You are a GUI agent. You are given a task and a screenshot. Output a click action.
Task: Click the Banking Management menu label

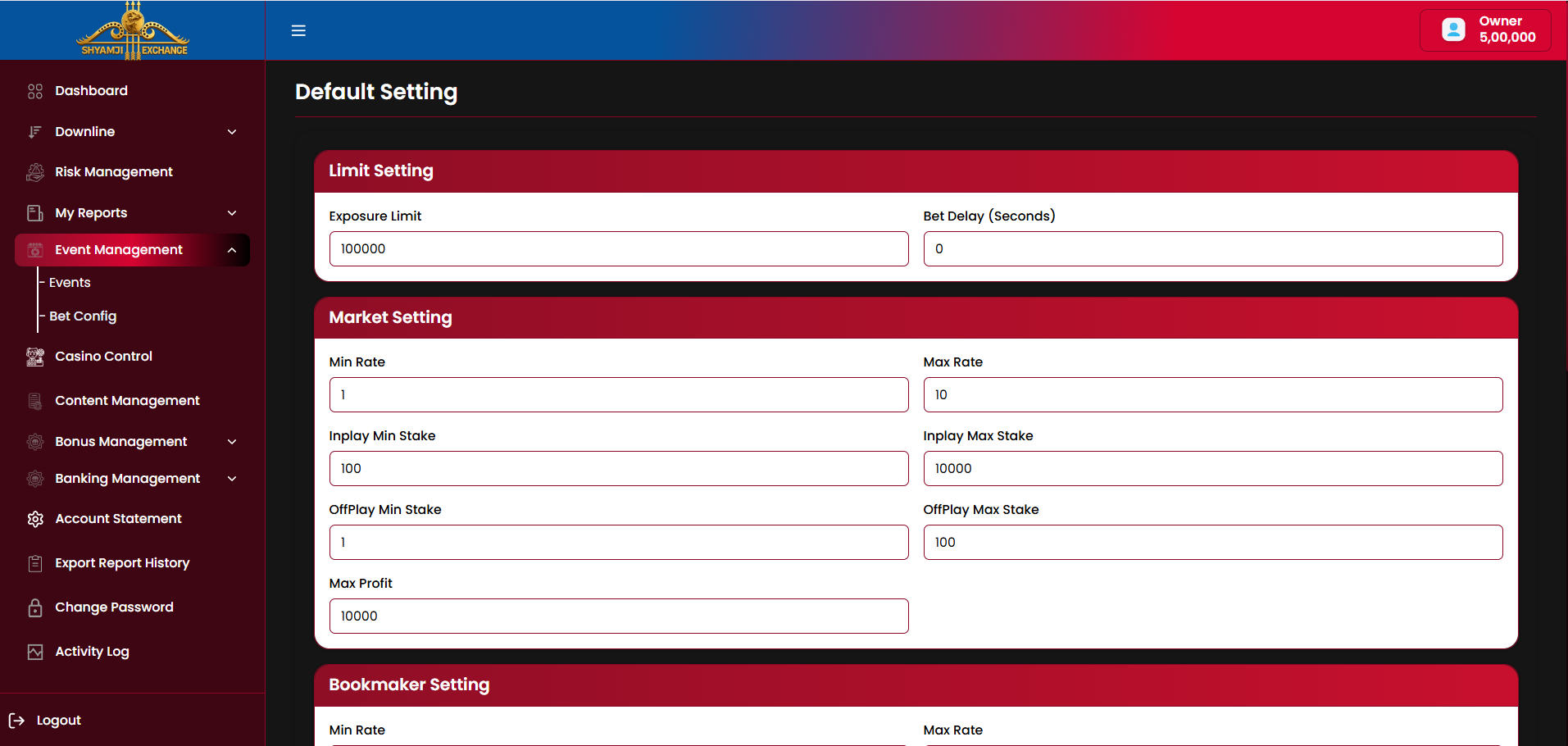(128, 479)
